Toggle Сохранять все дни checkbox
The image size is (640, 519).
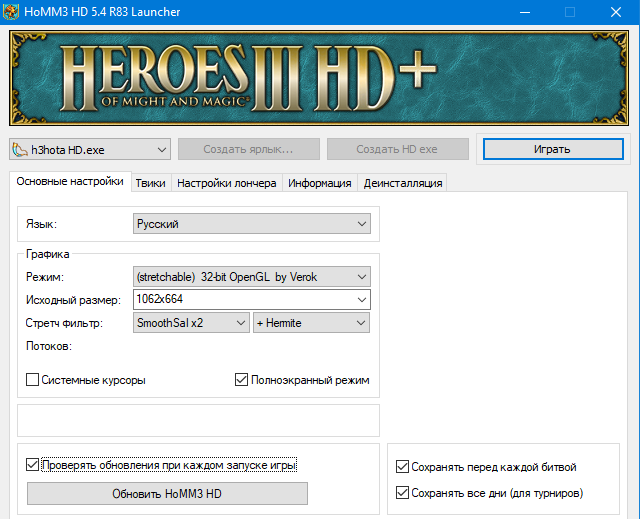402,493
